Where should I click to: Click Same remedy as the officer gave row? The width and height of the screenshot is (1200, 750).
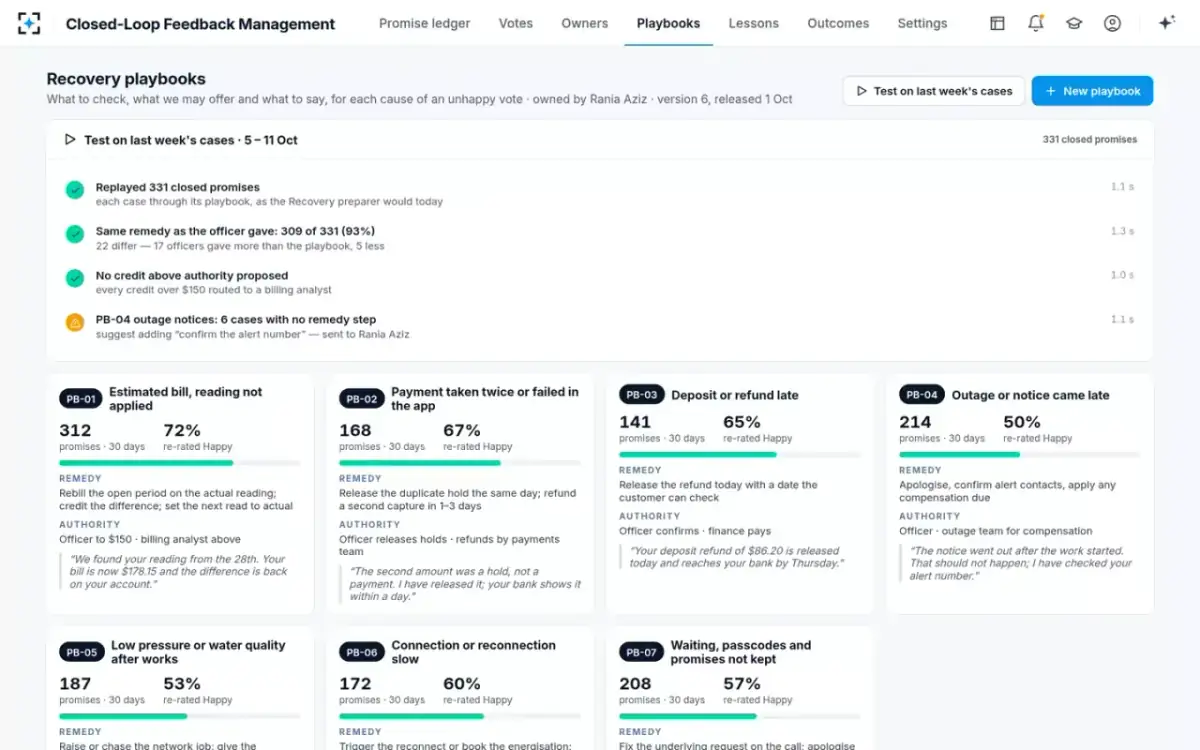point(600,238)
